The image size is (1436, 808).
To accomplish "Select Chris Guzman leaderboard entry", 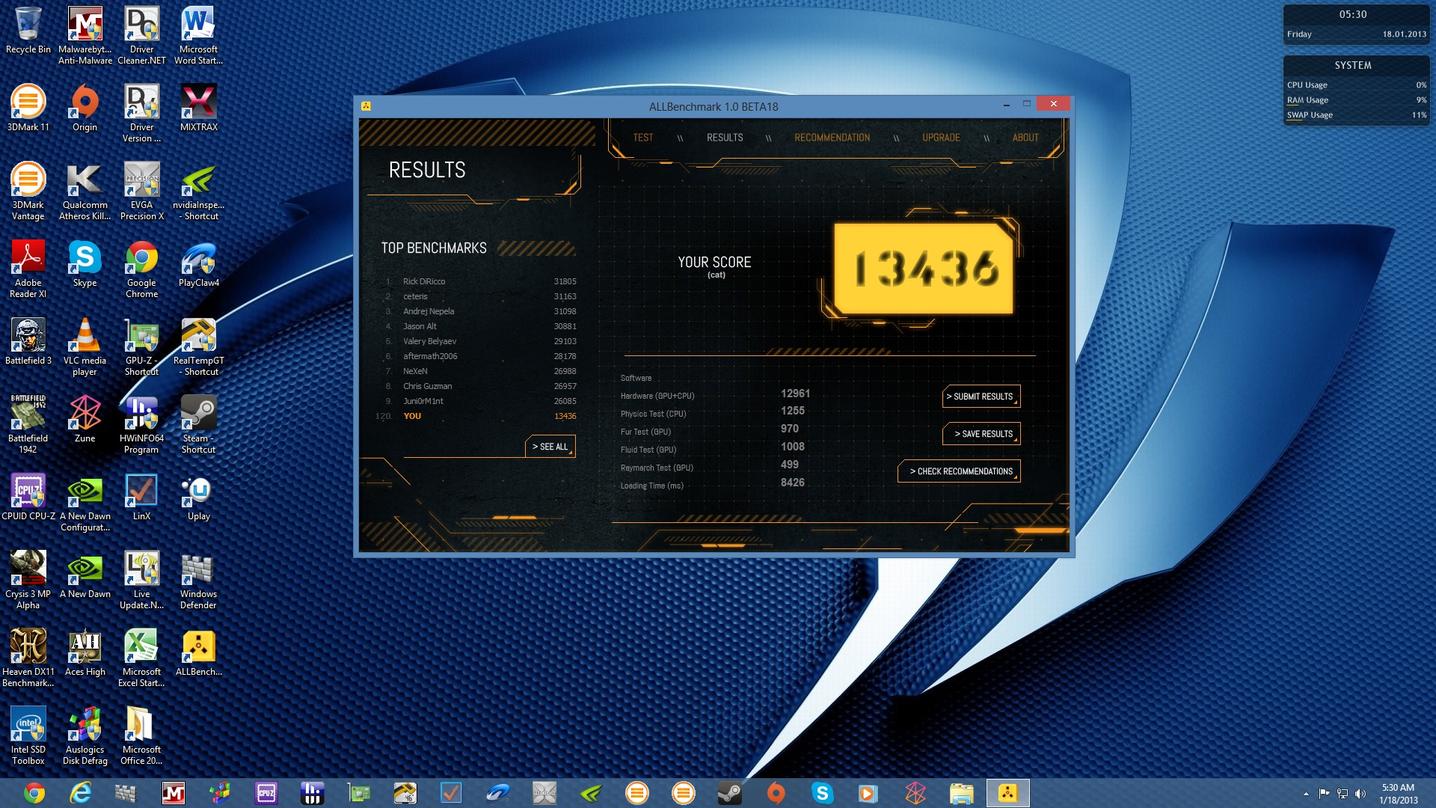I will point(480,387).
